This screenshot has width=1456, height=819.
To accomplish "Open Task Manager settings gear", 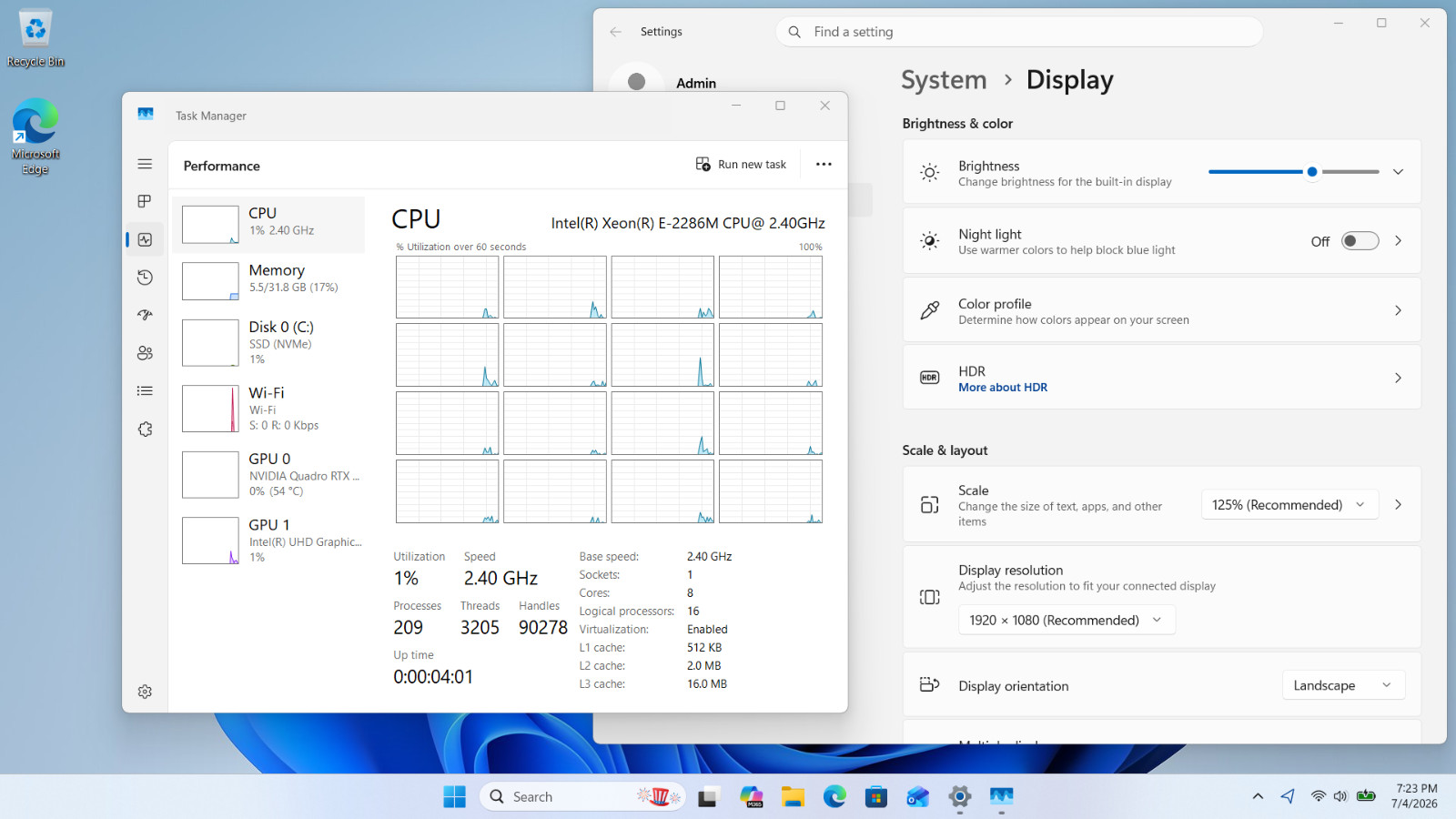I will click(x=145, y=692).
